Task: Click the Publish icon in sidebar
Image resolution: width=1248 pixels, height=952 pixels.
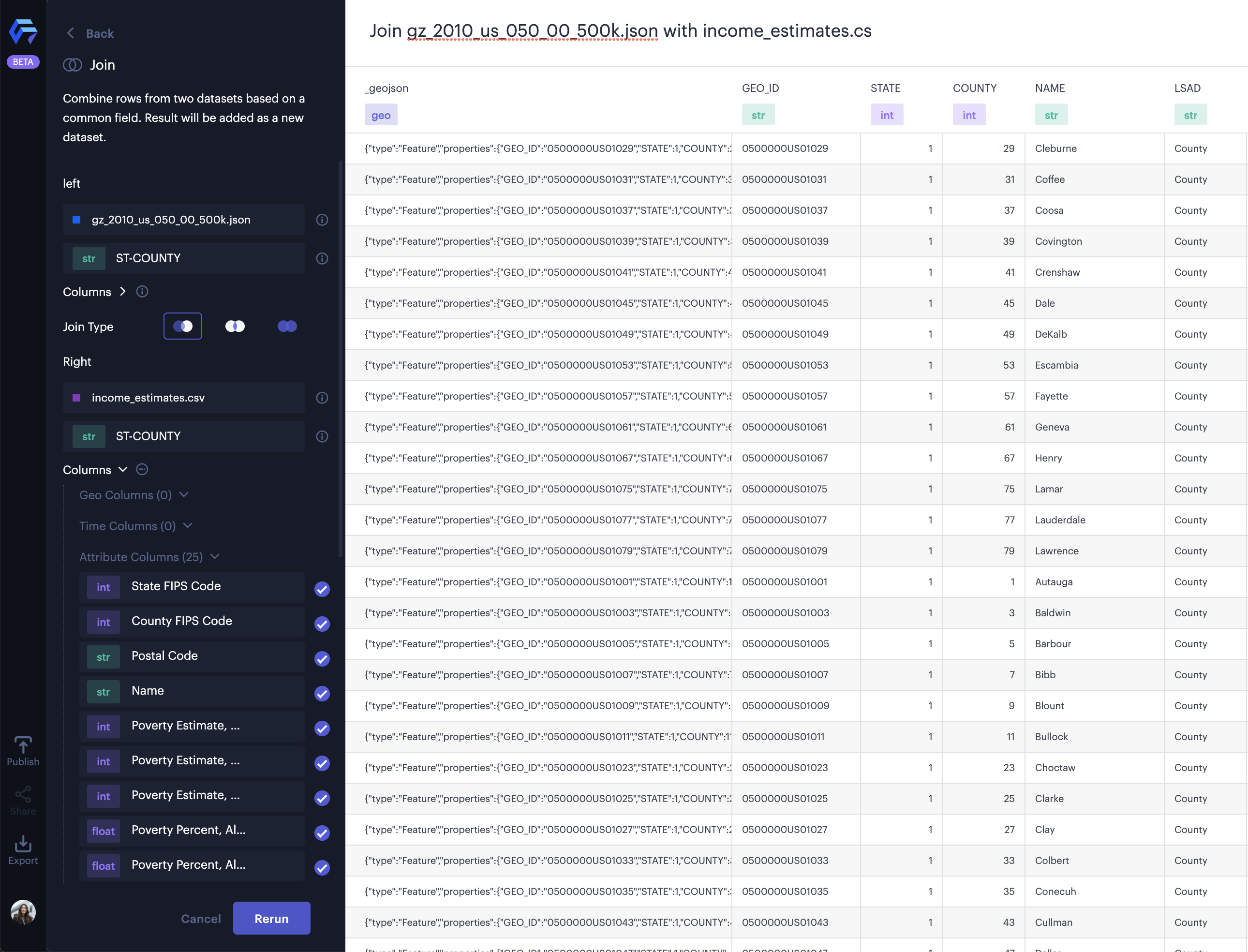Action: pos(23,751)
